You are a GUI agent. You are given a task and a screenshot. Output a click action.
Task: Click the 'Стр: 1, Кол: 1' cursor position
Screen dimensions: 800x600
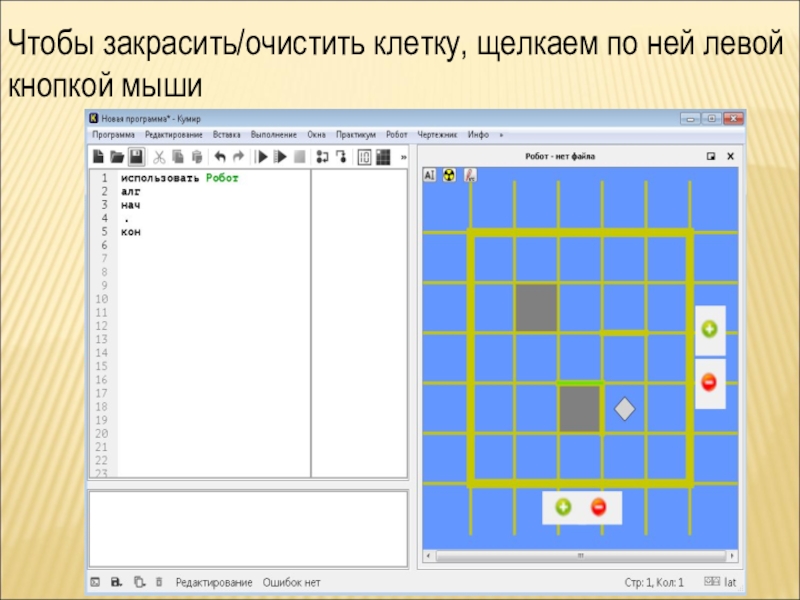point(654,582)
